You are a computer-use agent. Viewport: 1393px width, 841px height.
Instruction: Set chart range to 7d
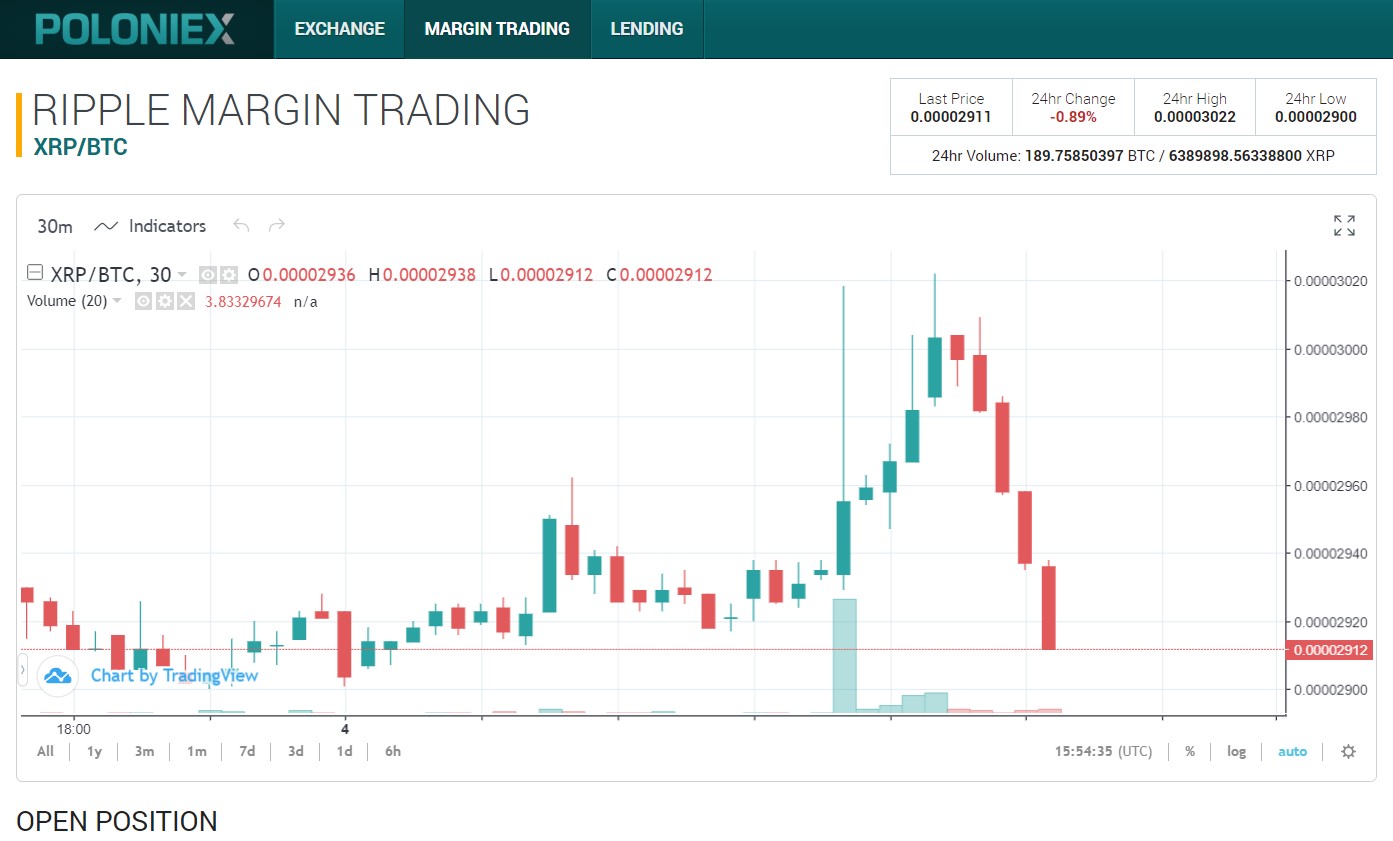tap(247, 751)
